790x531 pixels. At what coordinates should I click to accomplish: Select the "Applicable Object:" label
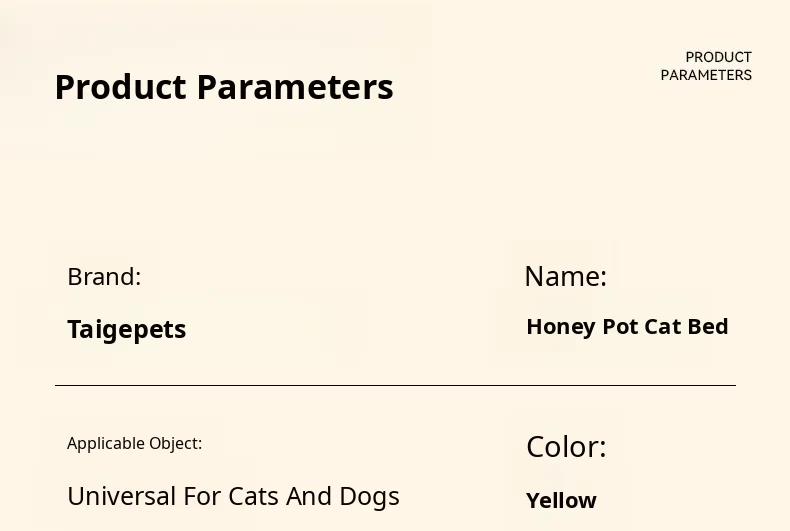(x=134, y=443)
